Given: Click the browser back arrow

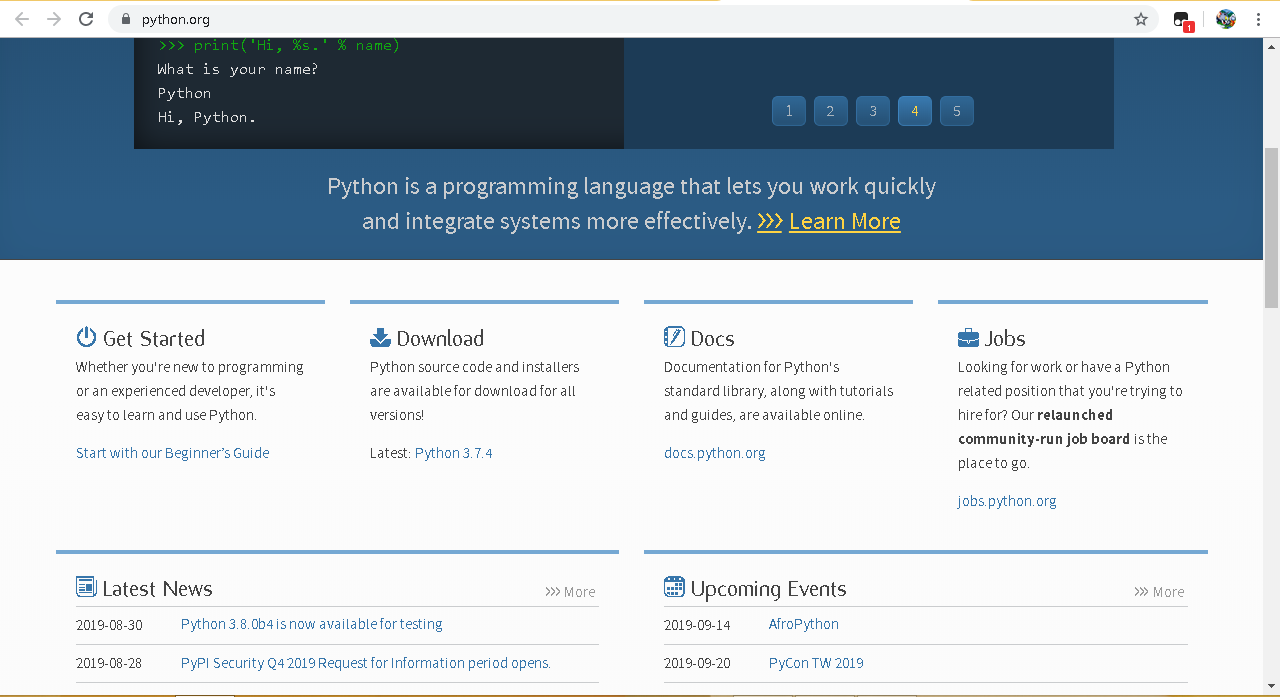Looking at the screenshot, I should [22, 19].
